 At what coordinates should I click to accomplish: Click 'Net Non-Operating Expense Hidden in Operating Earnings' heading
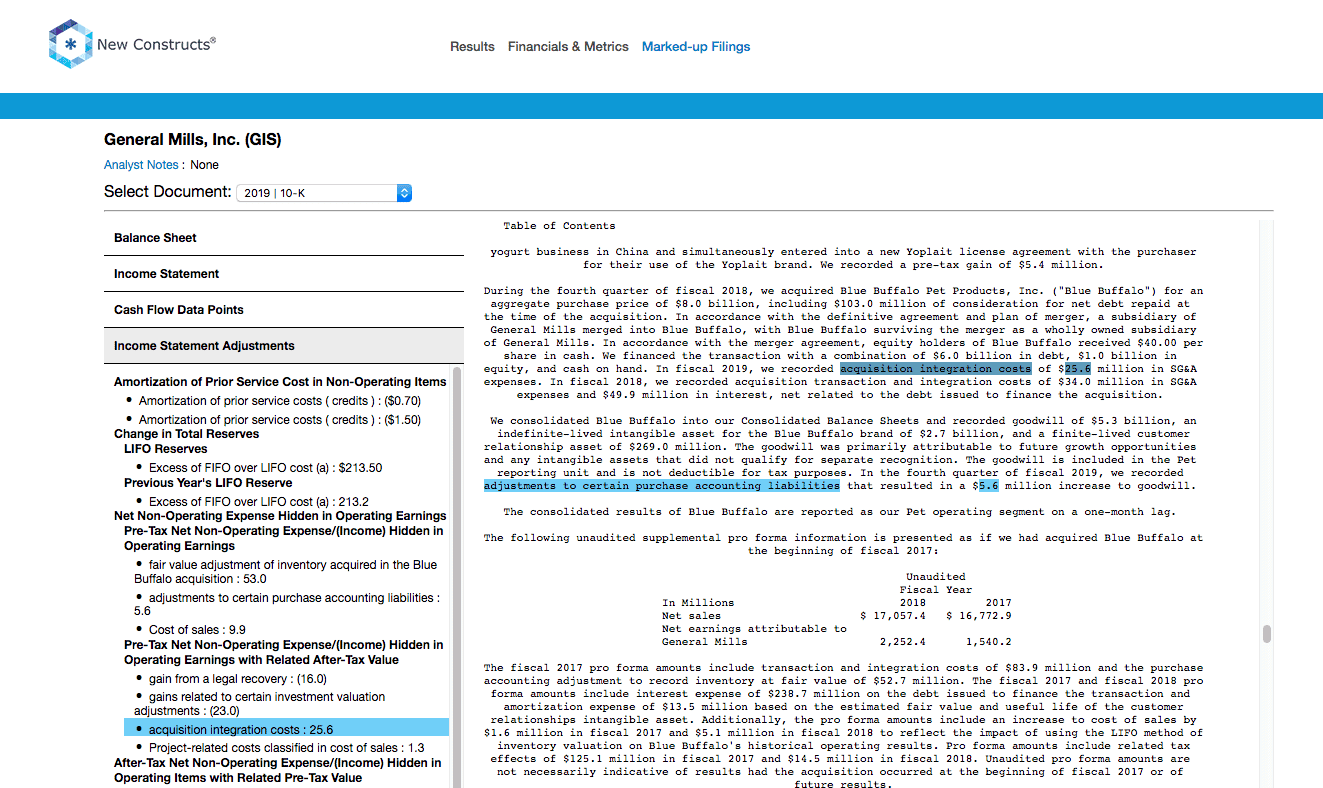280,516
